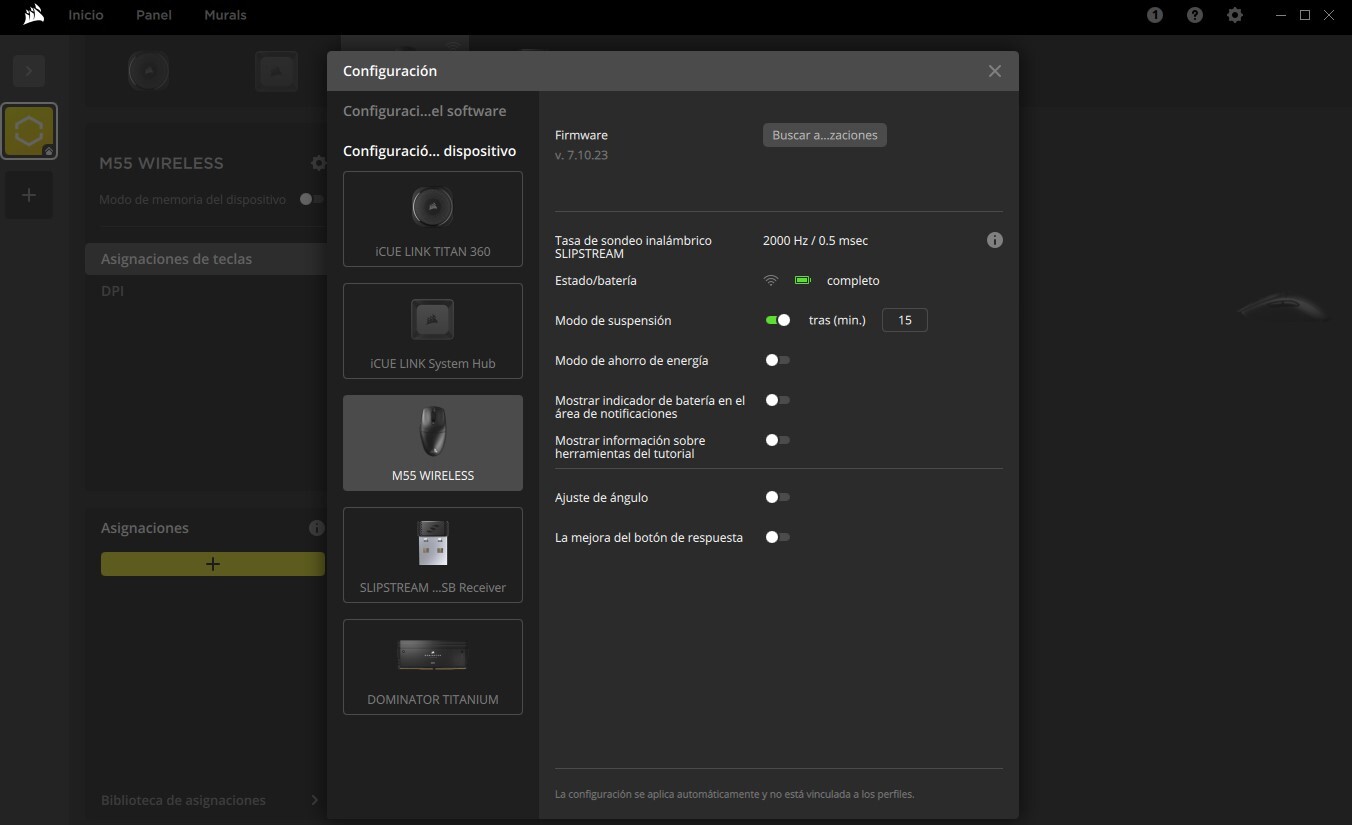Enable Modo de ahorro de energía

[778, 360]
